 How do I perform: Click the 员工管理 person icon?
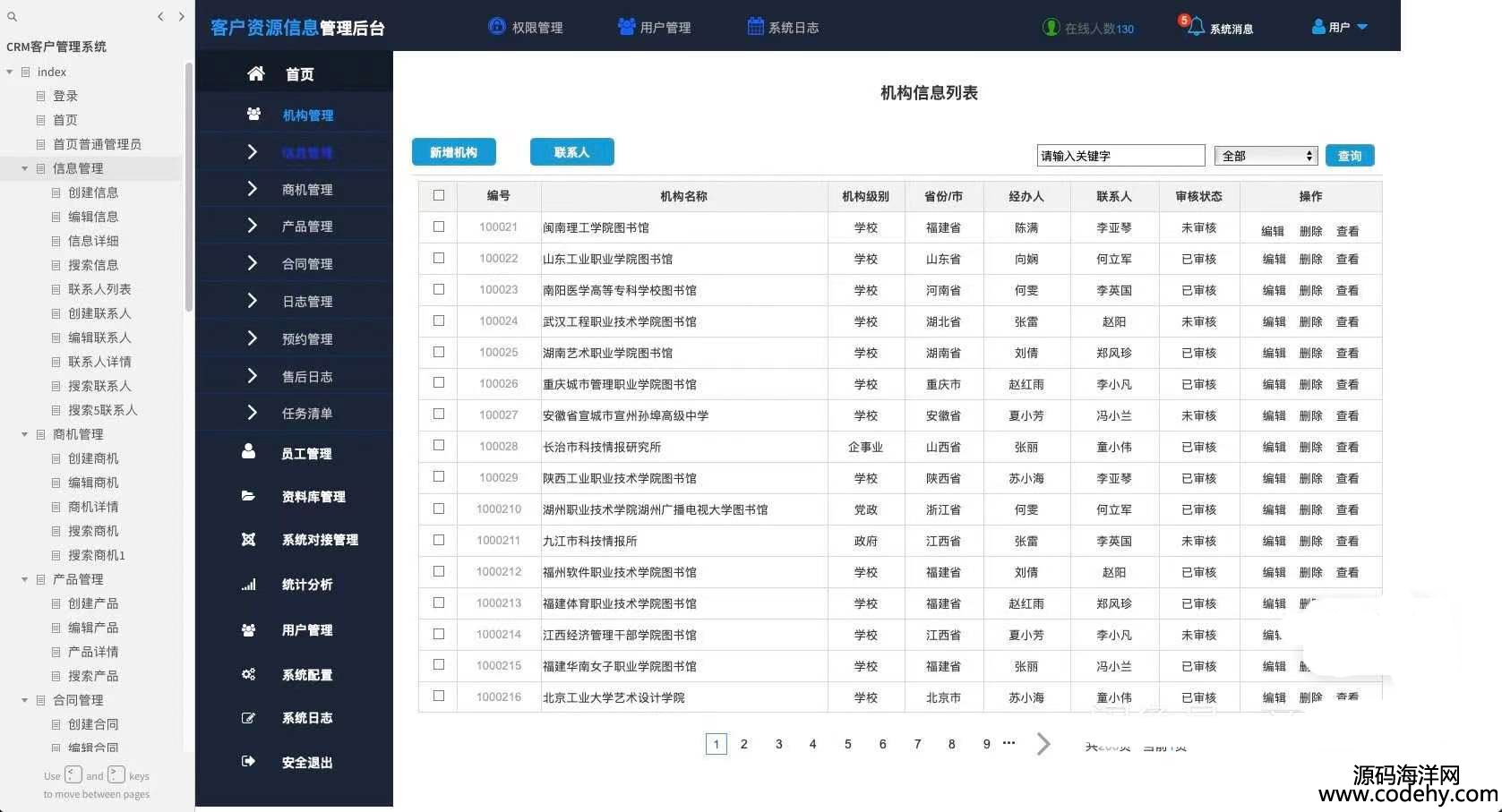(x=248, y=451)
